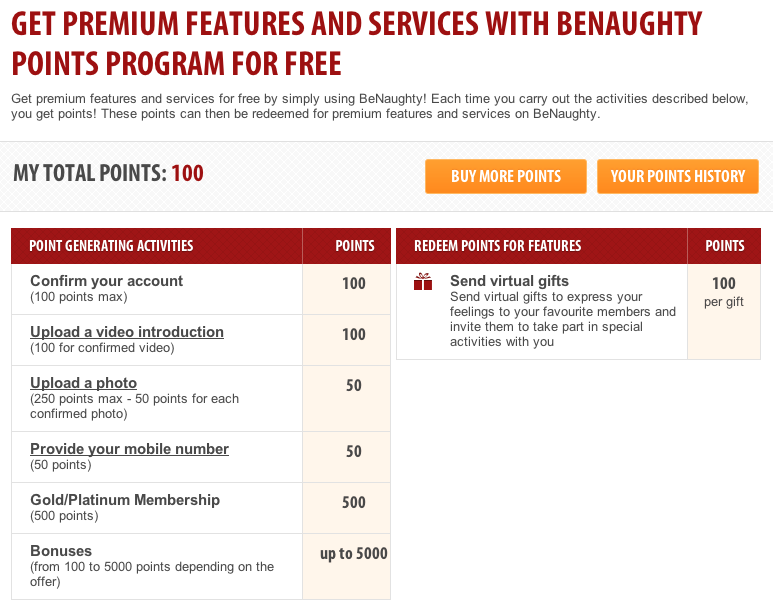Viewport: 773px width, 610px height.
Task: Open the Upload a photo link
Action: pyautogui.click(x=83, y=383)
